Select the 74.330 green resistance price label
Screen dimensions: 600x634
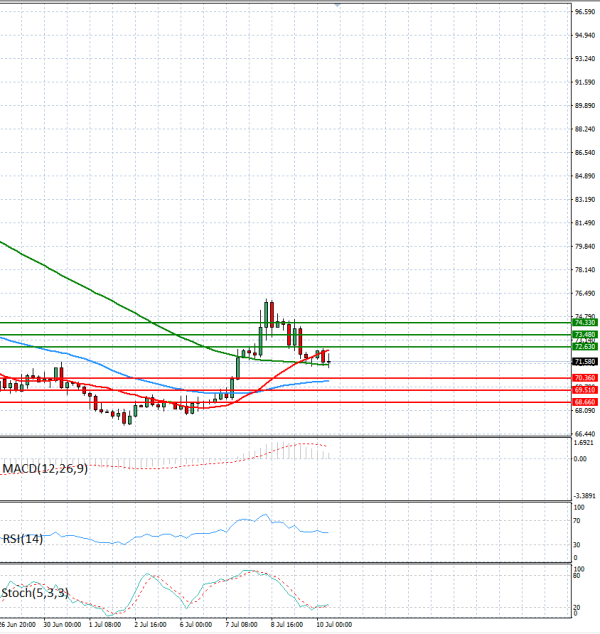click(585, 323)
